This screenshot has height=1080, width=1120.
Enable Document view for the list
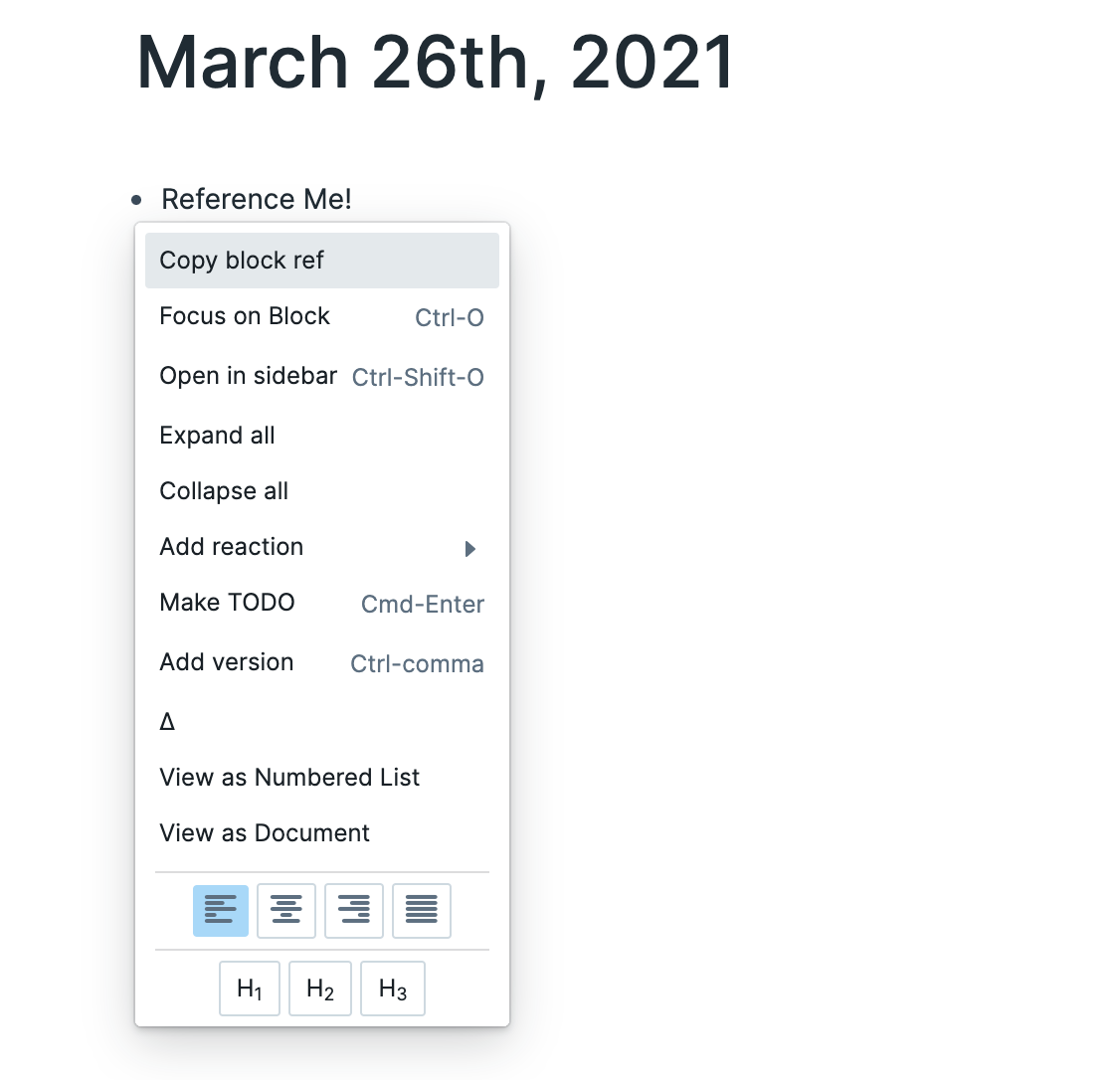(265, 832)
